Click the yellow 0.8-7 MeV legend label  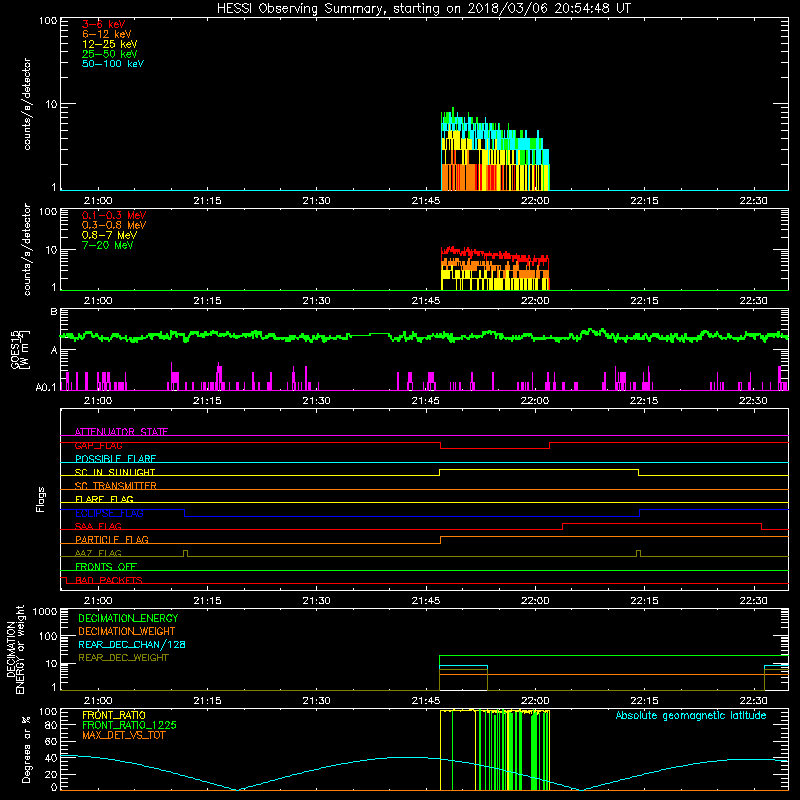point(109,235)
